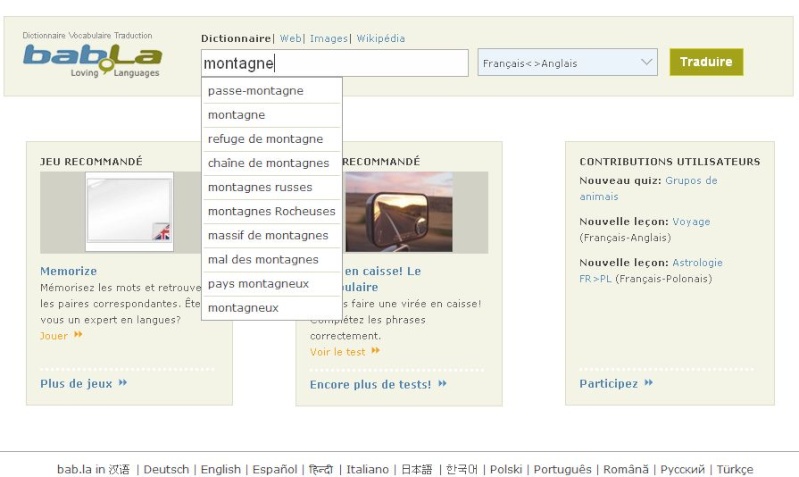Click the Participez link
Image resolution: width=799 pixels, height=477 pixels.
608,384
